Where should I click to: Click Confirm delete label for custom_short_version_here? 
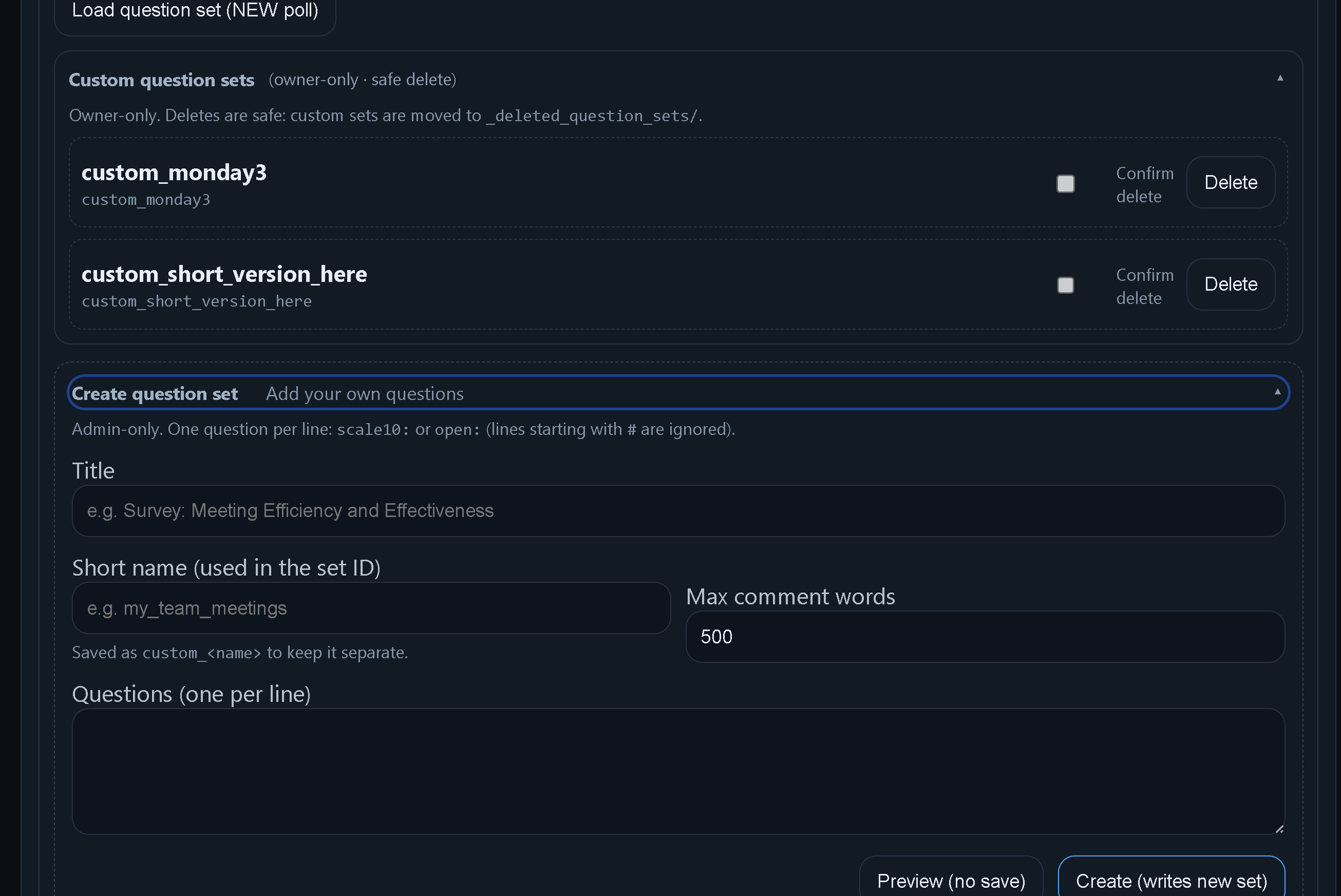click(1144, 287)
